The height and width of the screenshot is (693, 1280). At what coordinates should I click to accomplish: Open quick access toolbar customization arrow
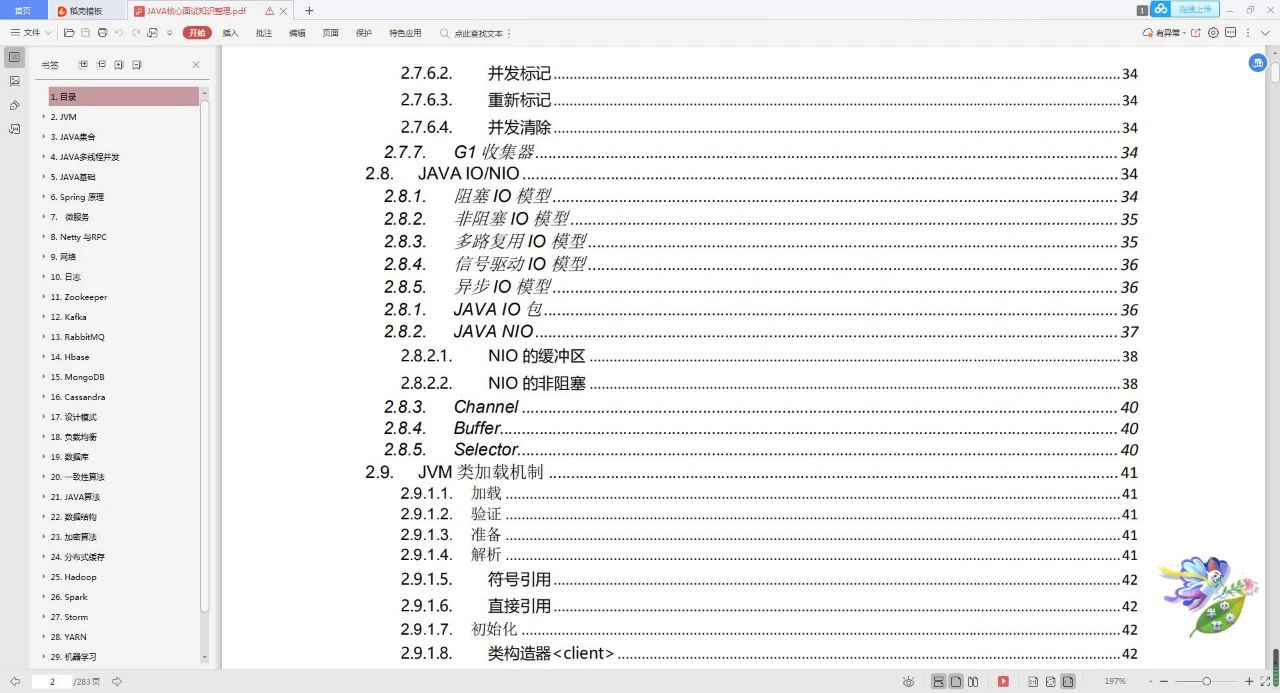[x=169, y=33]
